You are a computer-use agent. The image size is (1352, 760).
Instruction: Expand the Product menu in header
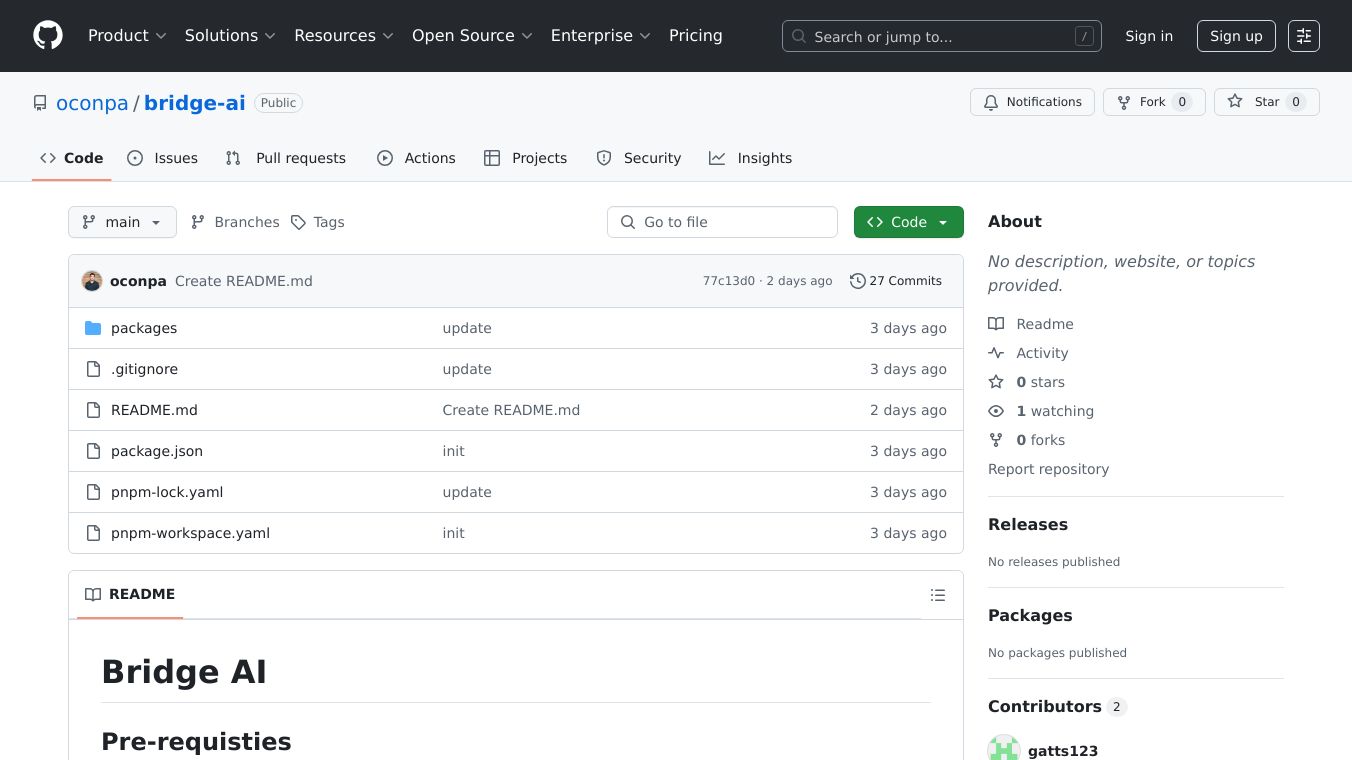click(x=127, y=36)
